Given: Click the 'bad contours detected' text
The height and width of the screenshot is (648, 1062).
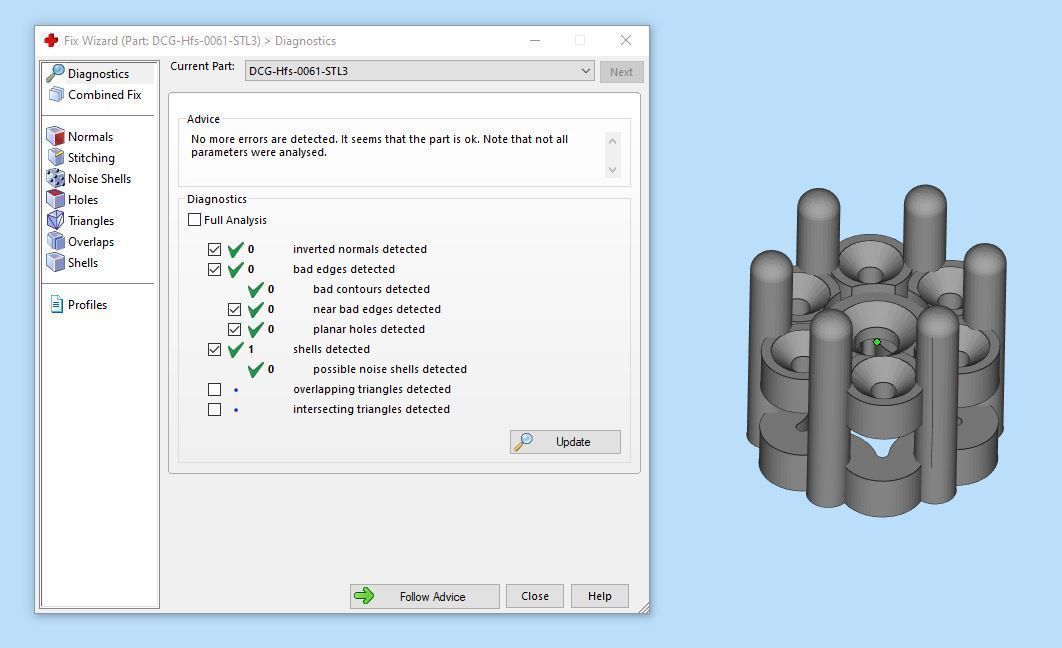Looking at the screenshot, I should (371, 289).
